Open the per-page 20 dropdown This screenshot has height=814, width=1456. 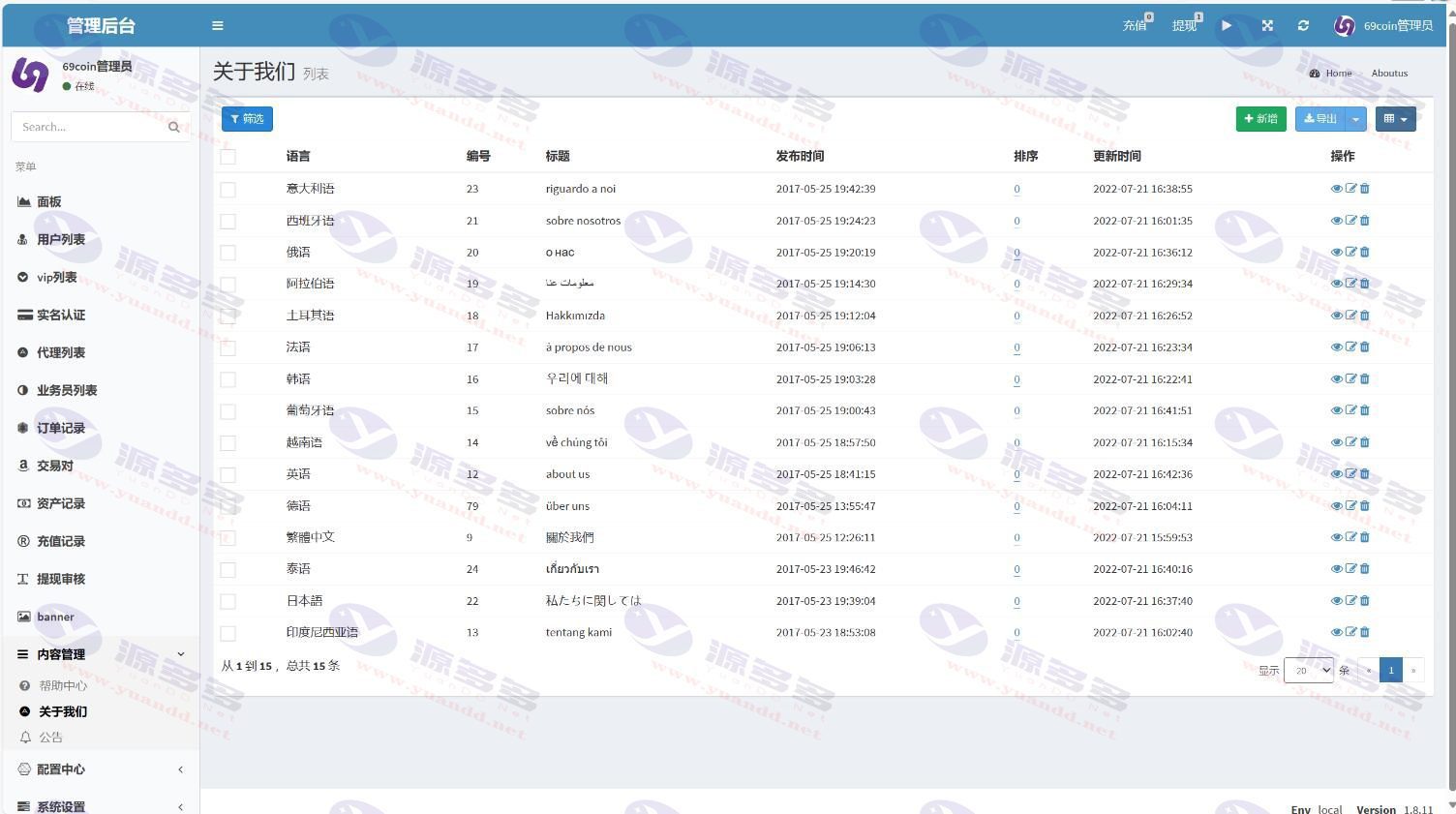point(1309,670)
